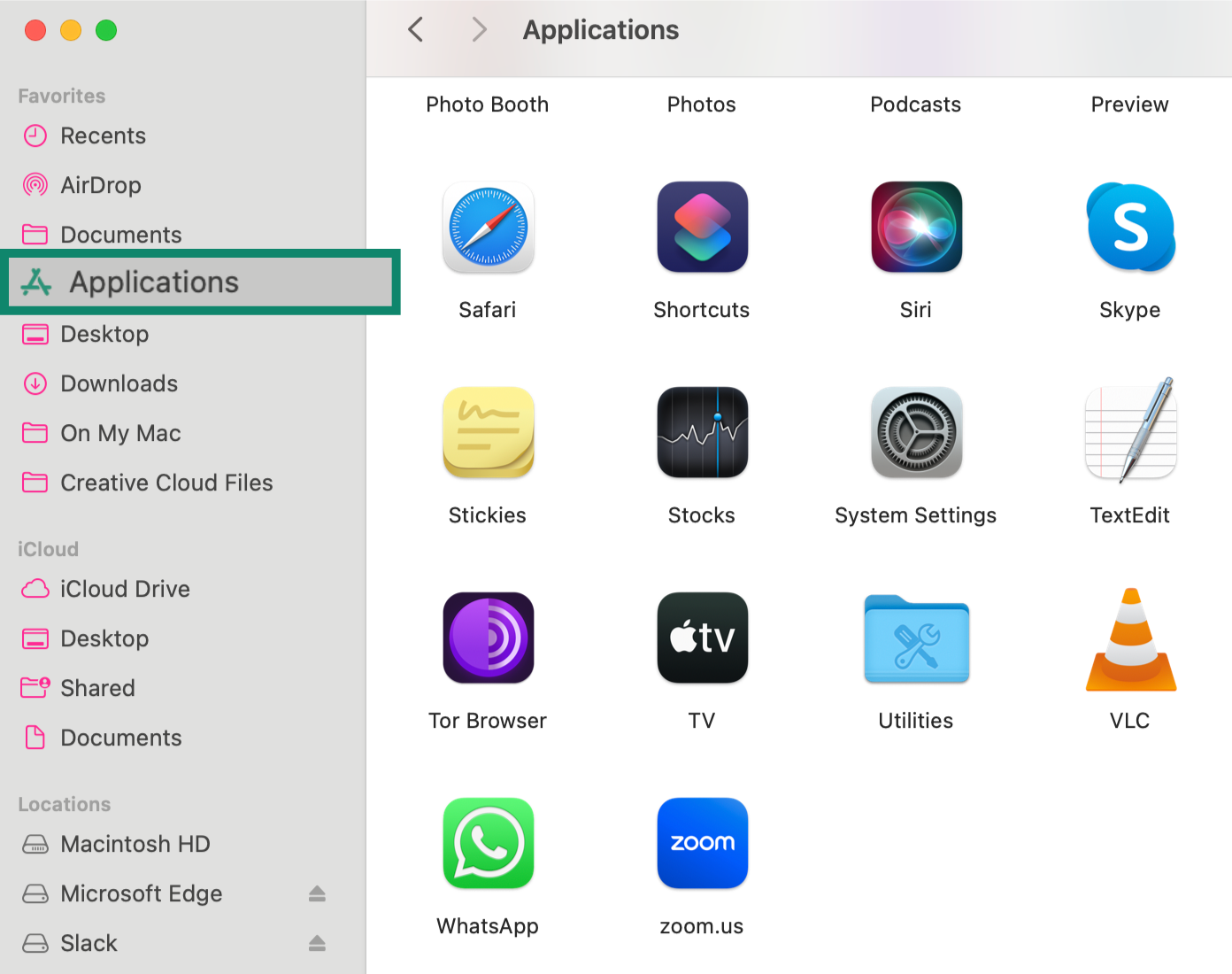The image size is (1232, 974).
Task: Eject the Microsoft Edge disk
Action: click(x=317, y=893)
